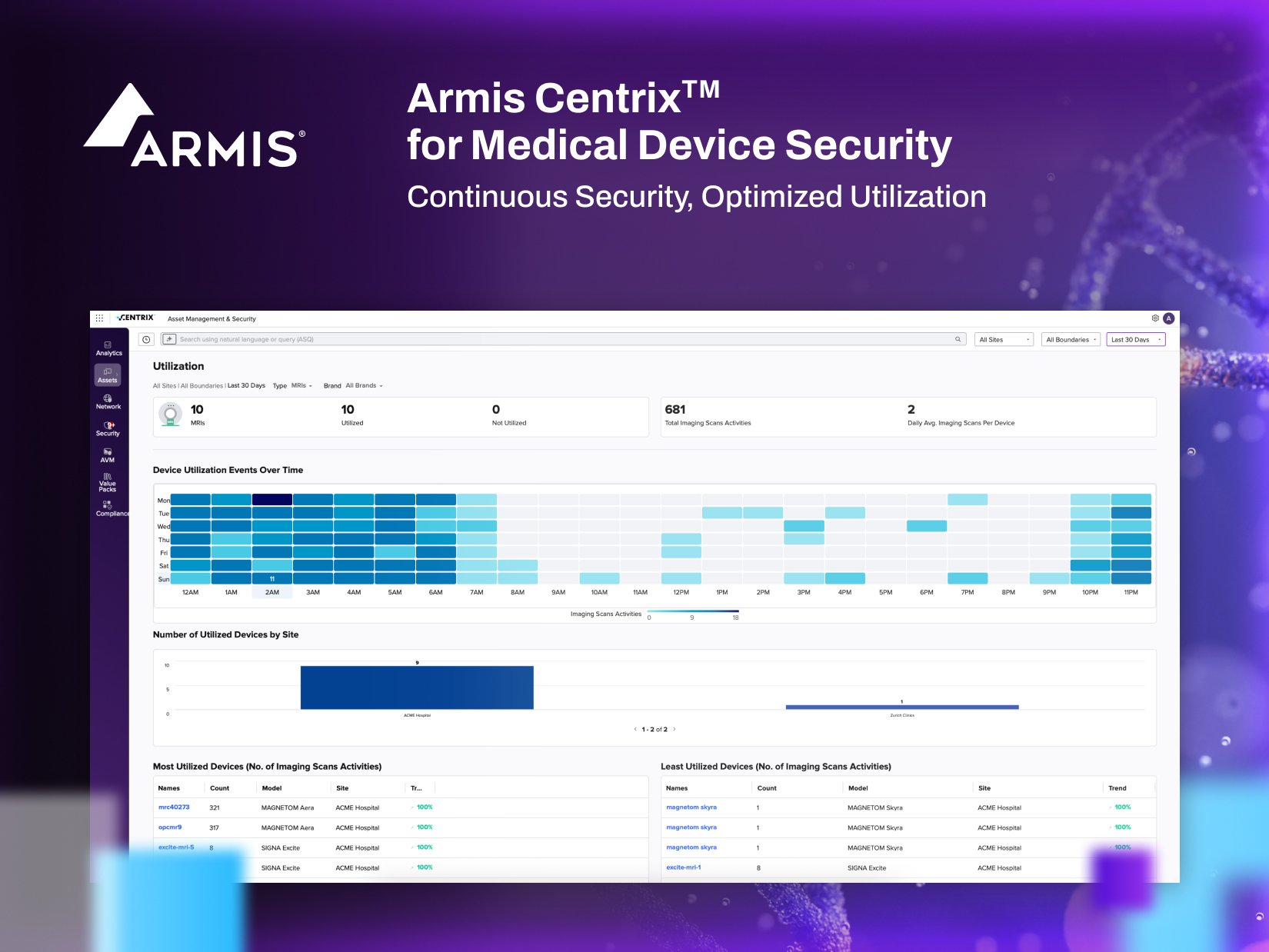Open Value Packs in the sidebar
The height and width of the screenshot is (952, 1269).
click(x=108, y=482)
